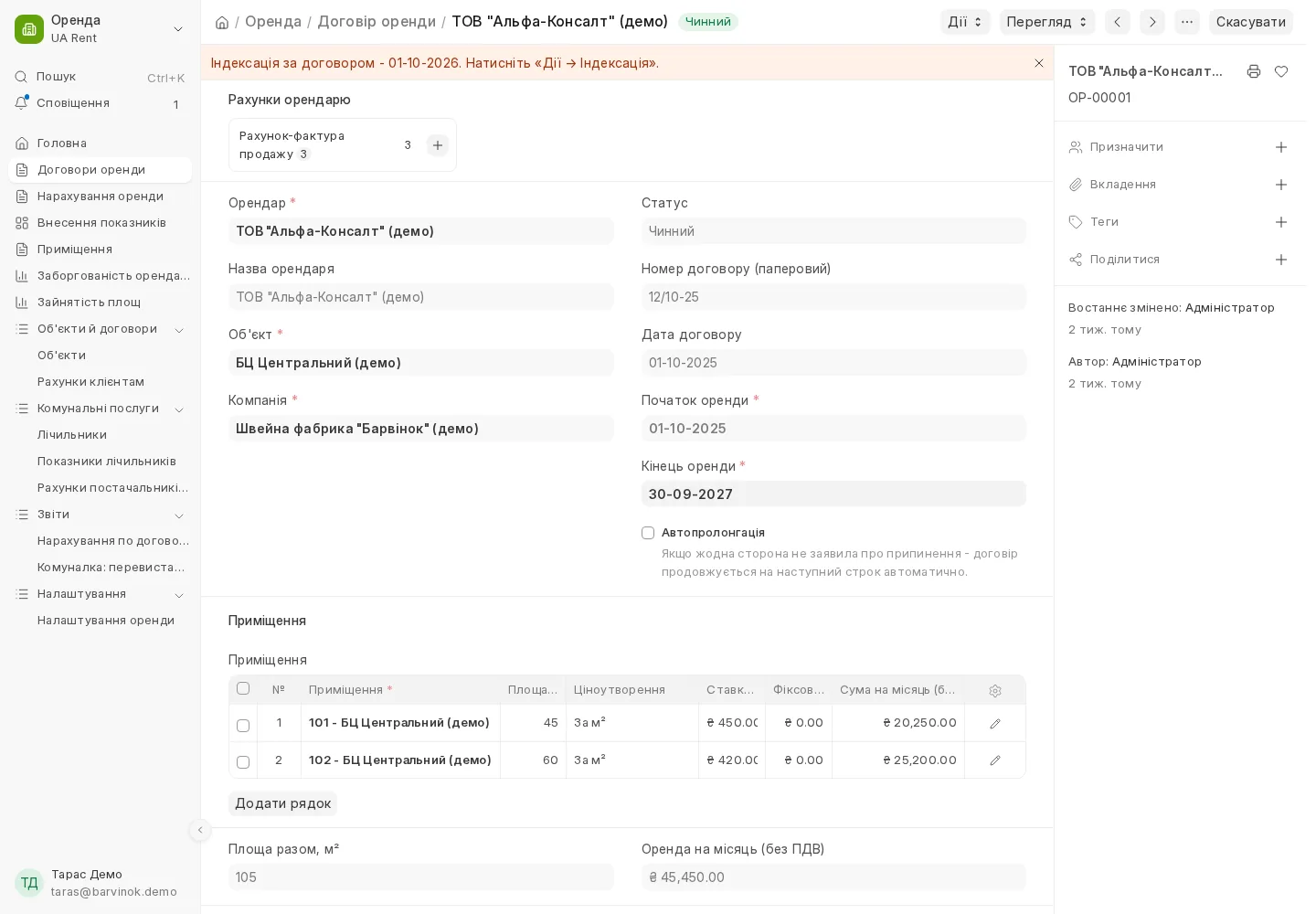
Task: Click Додати рядок button
Action: (x=283, y=803)
